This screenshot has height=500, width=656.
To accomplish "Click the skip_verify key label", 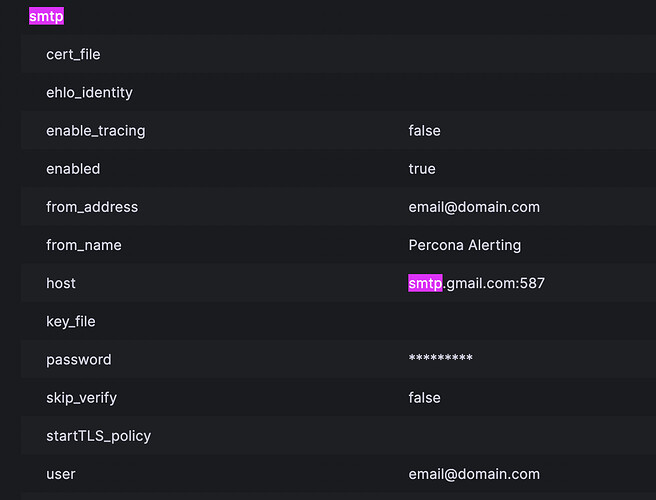I will (x=81, y=397).
